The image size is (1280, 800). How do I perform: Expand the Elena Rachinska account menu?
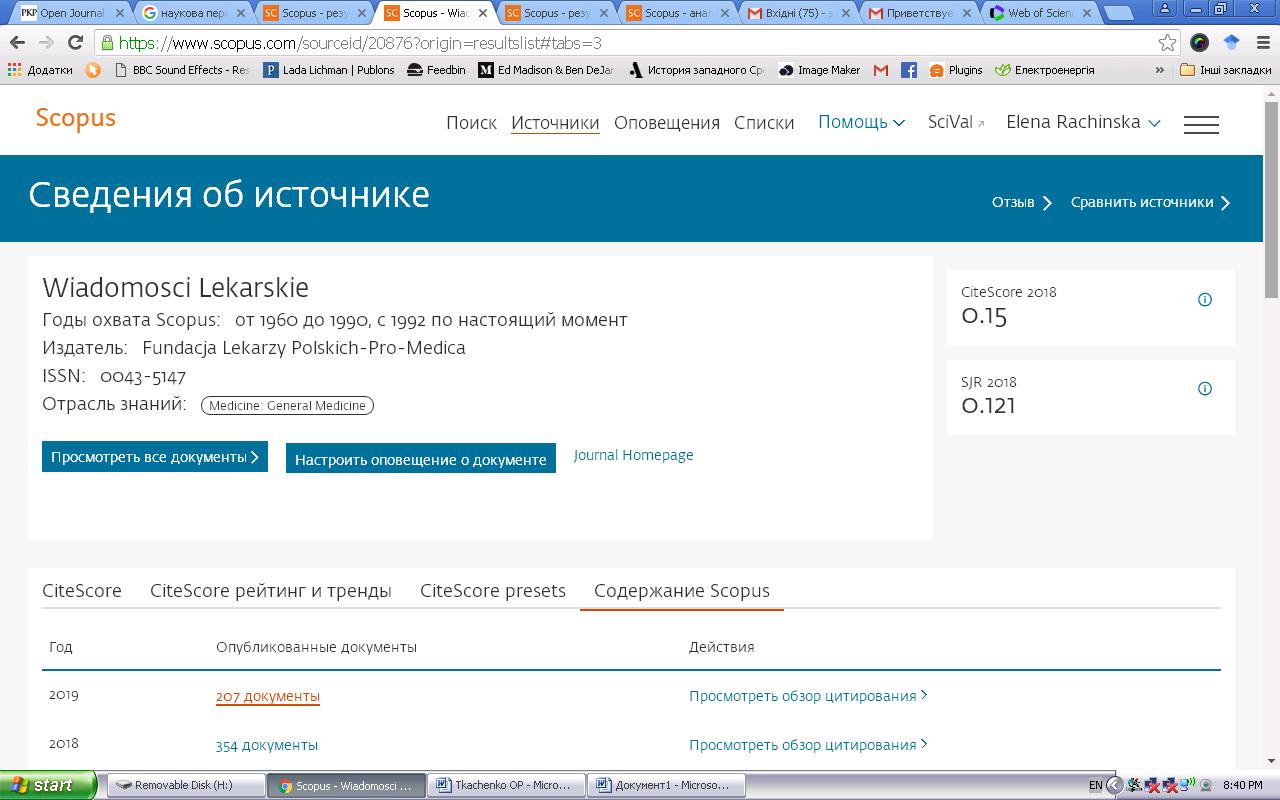click(1083, 122)
